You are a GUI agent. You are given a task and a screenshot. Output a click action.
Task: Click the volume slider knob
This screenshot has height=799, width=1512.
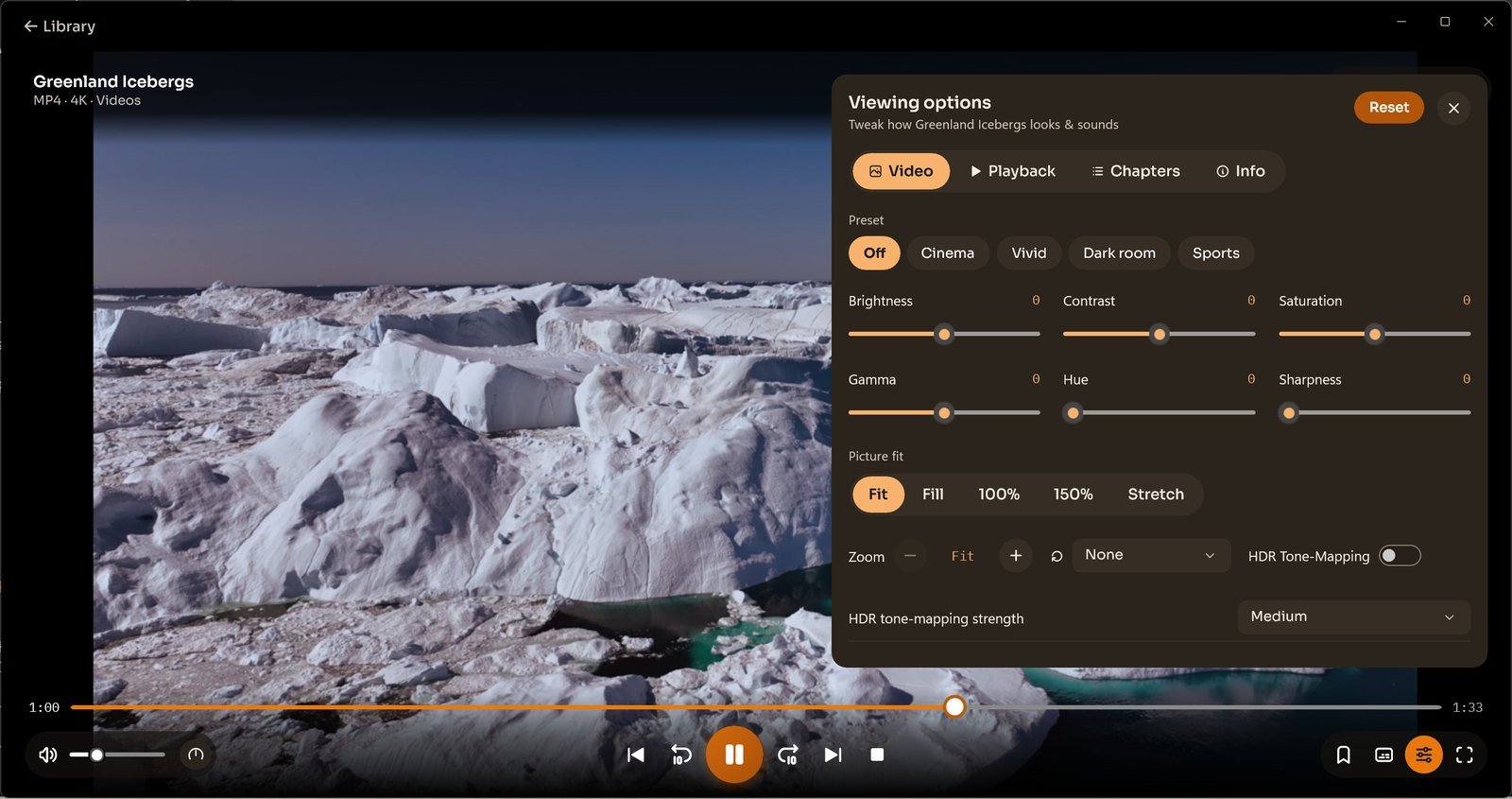97,755
